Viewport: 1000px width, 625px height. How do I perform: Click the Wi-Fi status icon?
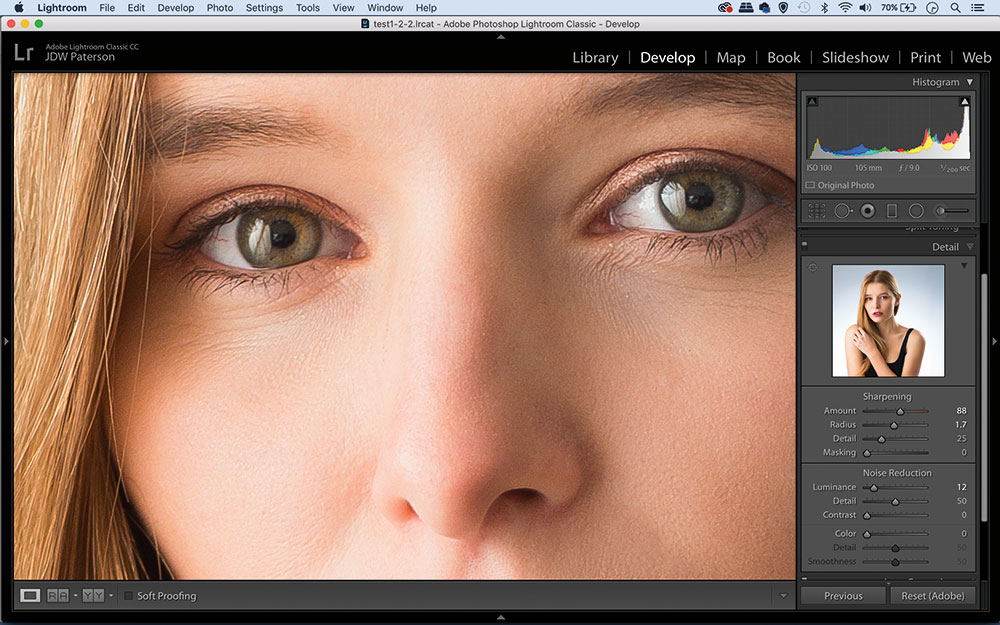pos(845,8)
